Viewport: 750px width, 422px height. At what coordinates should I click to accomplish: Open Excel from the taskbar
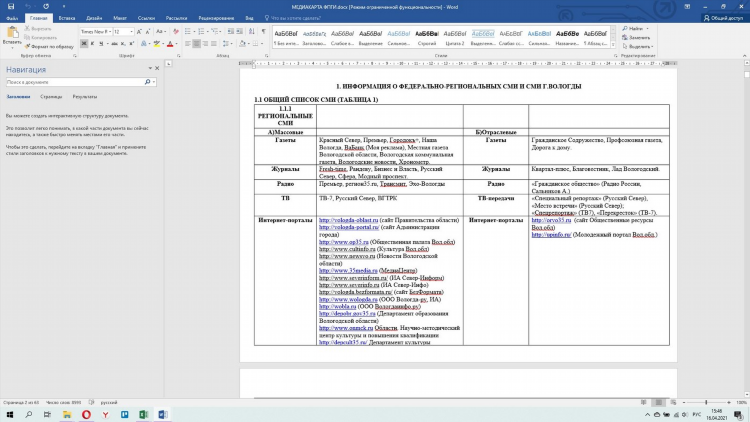pos(143,414)
